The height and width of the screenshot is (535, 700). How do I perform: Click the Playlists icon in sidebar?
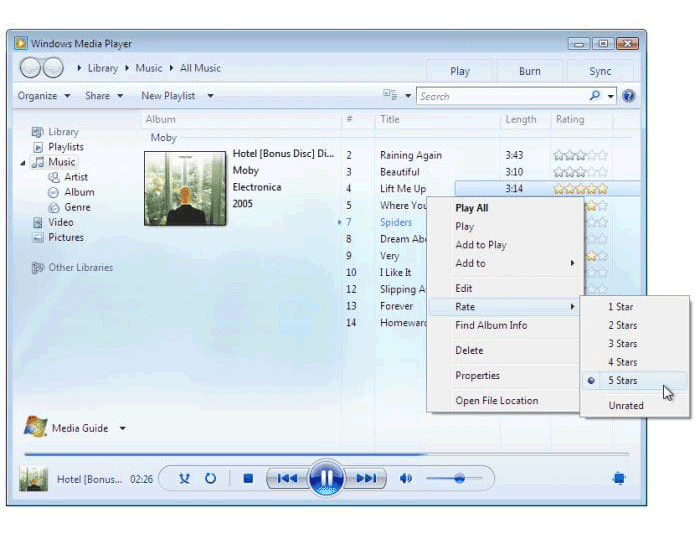click(x=38, y=147)
